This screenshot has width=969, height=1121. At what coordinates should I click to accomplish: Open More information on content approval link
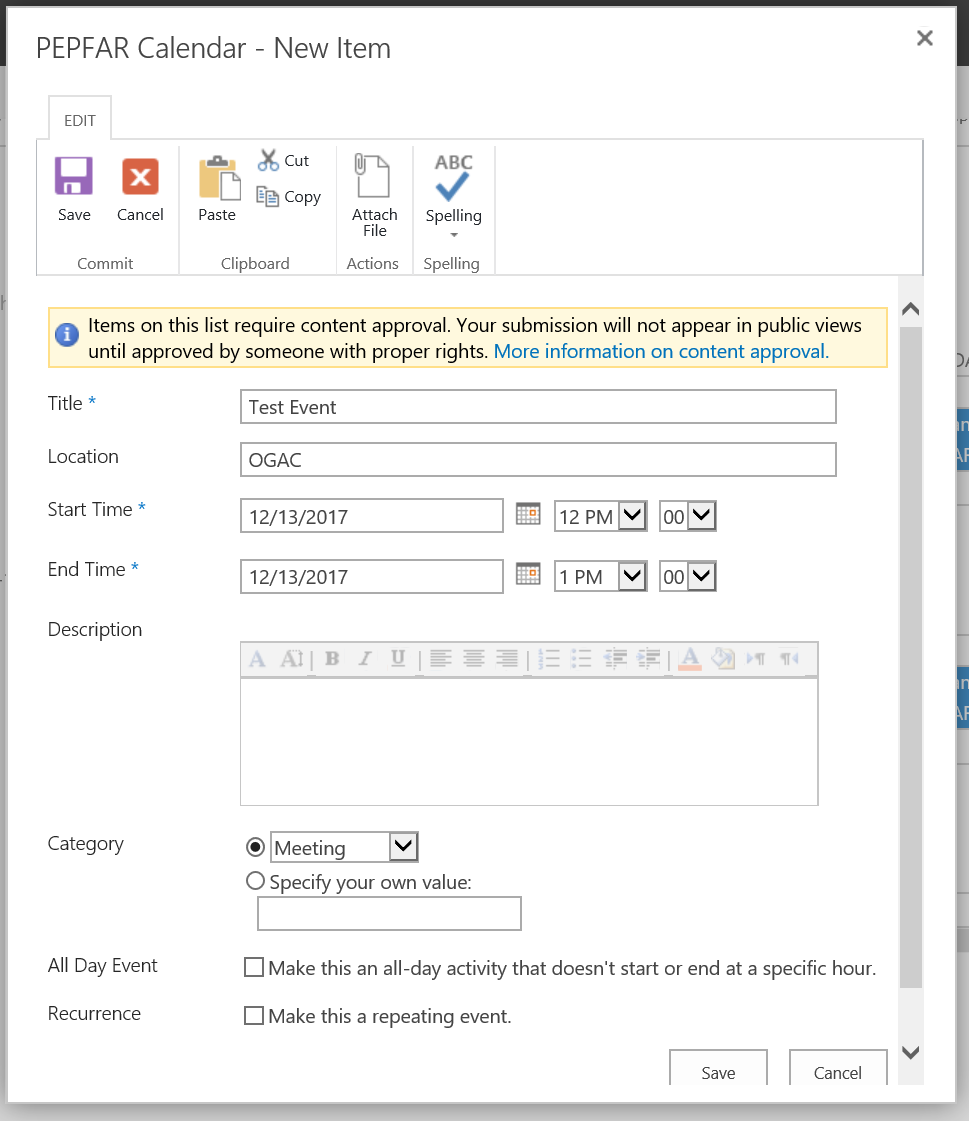click(x=661, y=351)
